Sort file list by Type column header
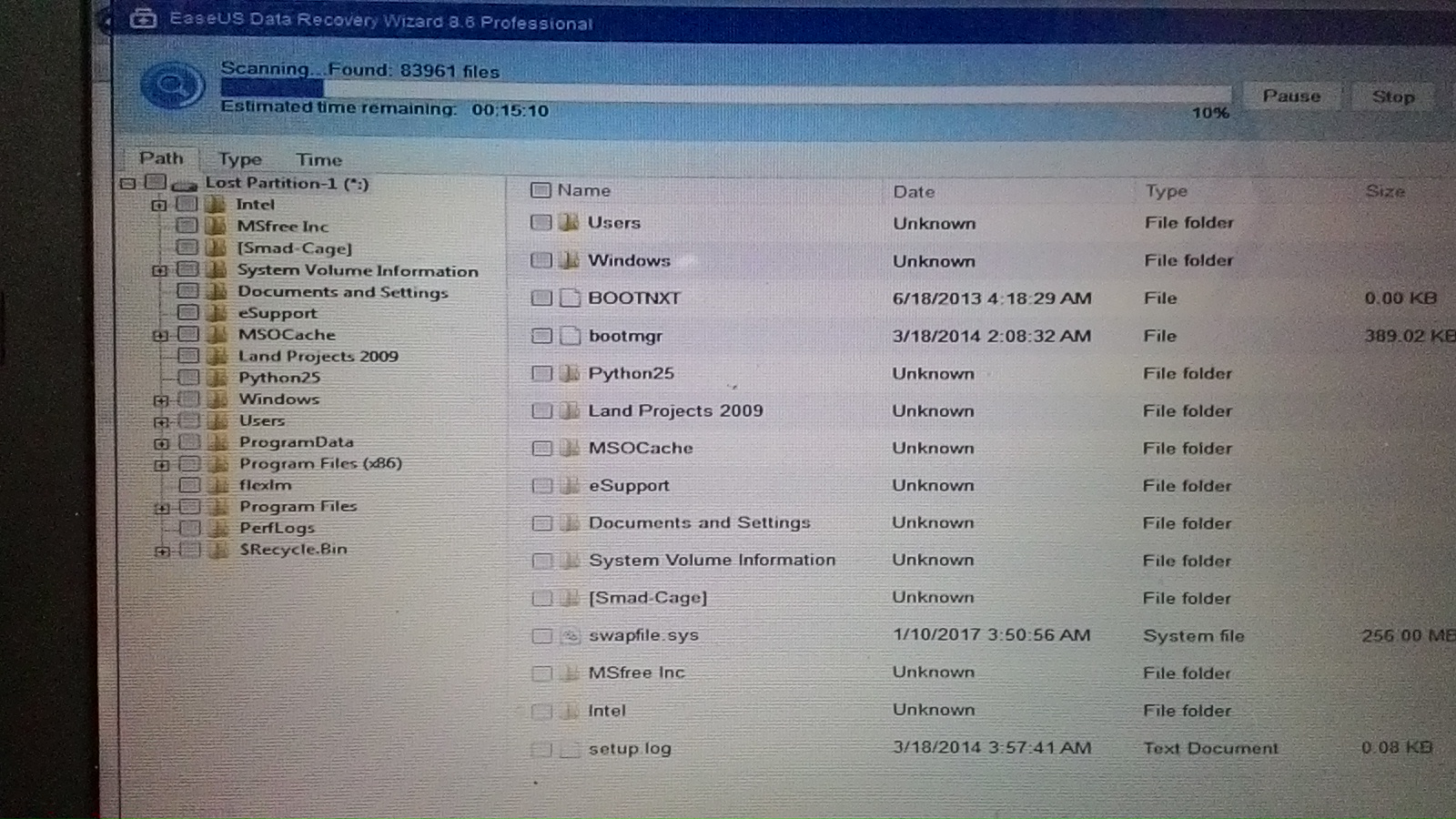 click(1166, 191)
